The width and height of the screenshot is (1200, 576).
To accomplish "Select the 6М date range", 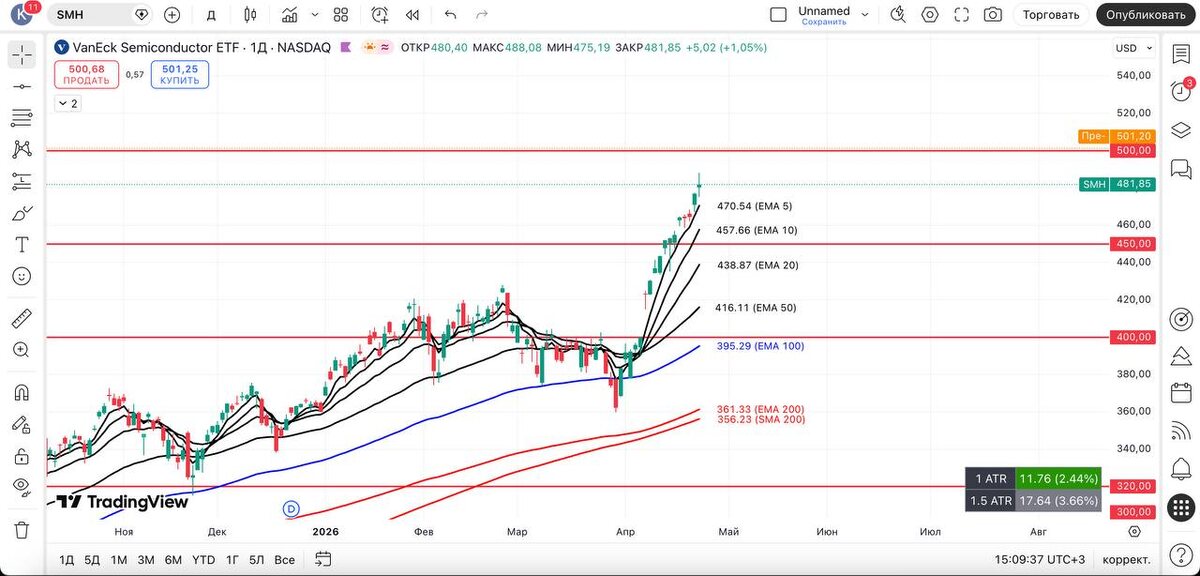I will [x=173, y=560].
